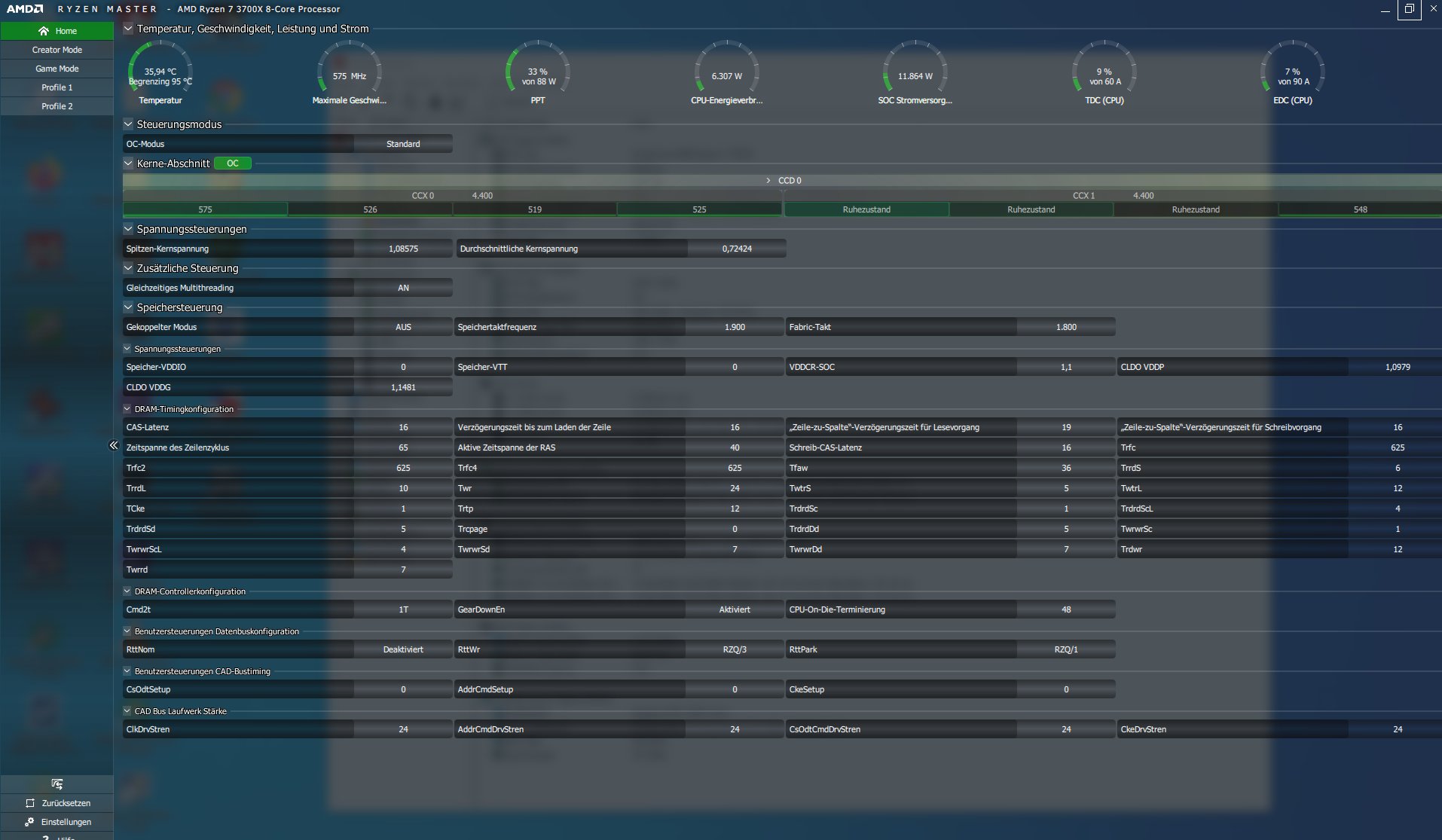Click the EDC (CPU) gauge
The width and height of the screenshot is (1442, 840).
[1293, 73]
